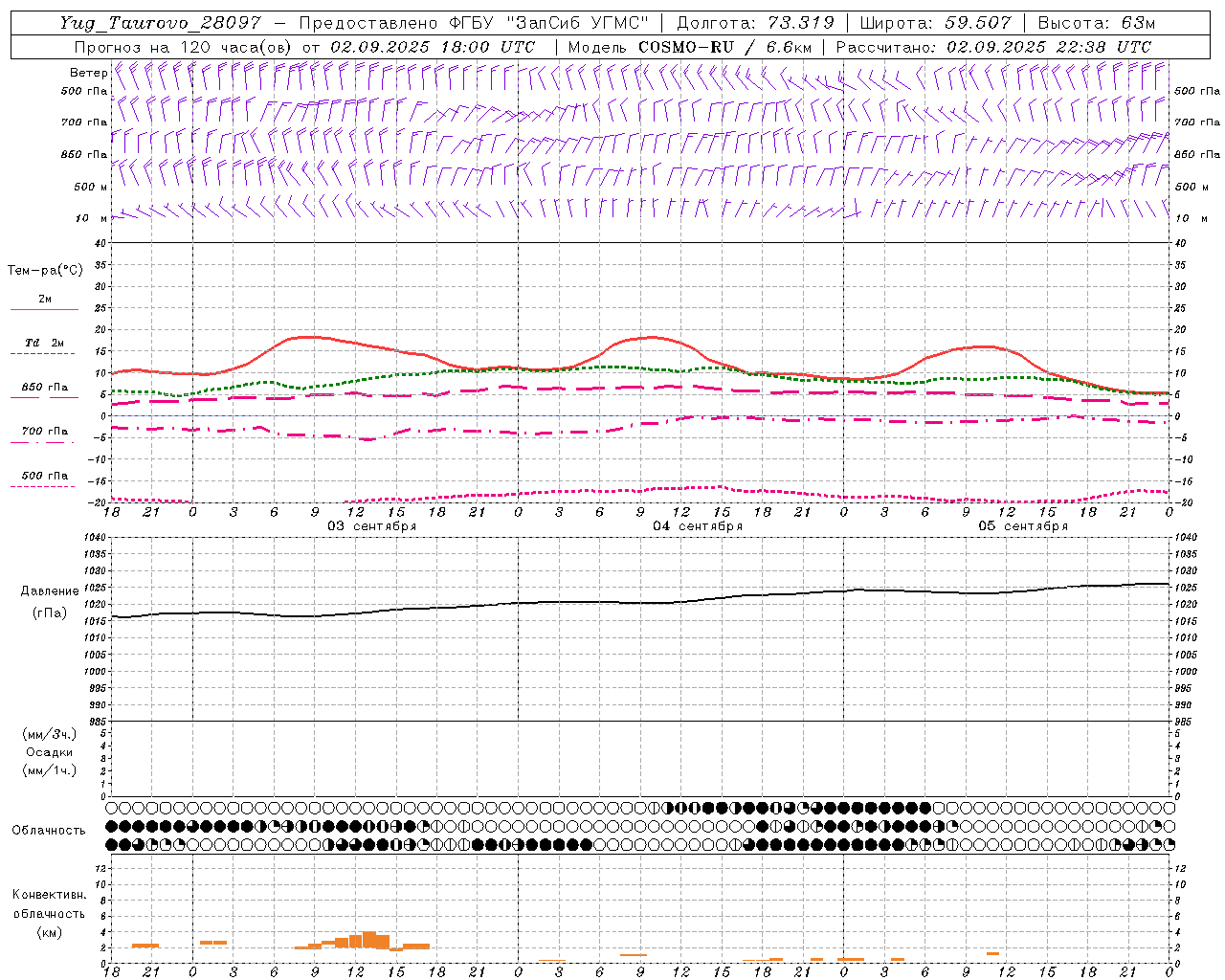Click 1040 on the left pressure axis
This screenshot has width=1225, height=980.
point(94,538)
